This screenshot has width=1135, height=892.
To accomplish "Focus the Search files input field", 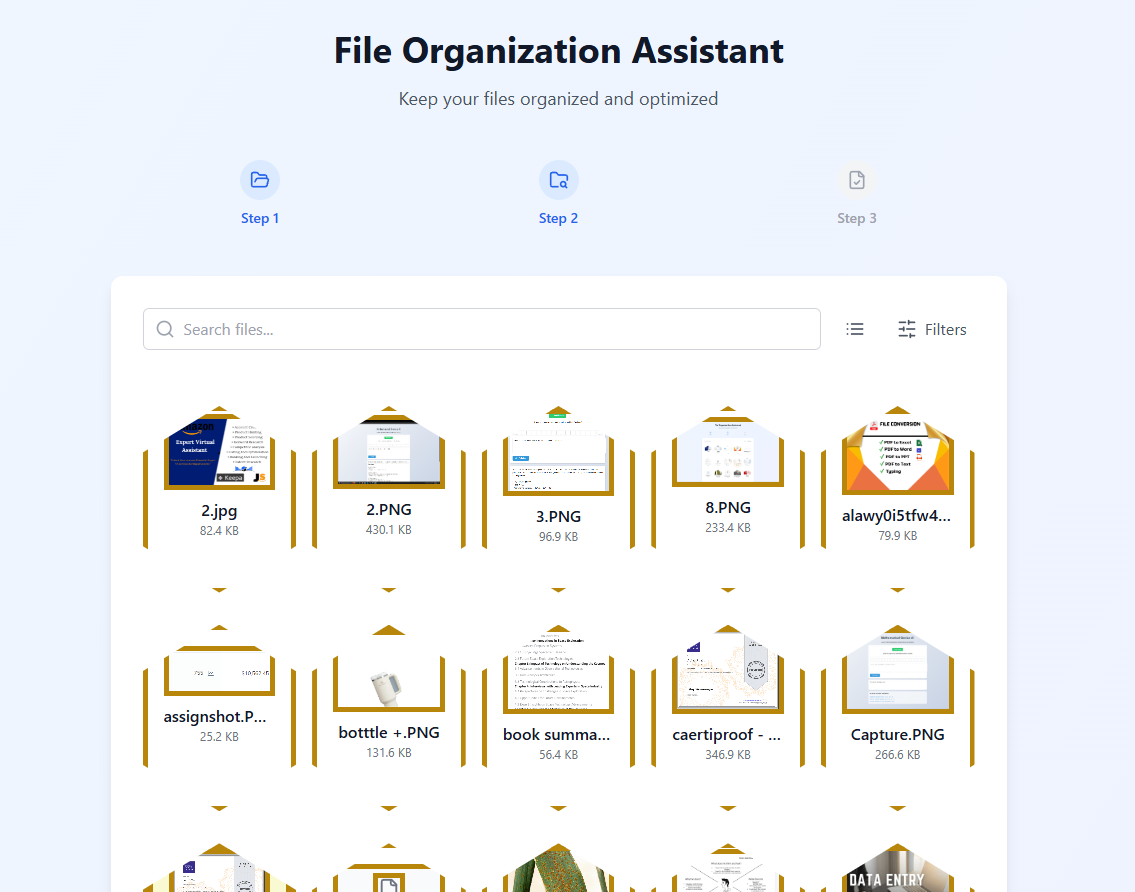I will click(x=482, y=329).
